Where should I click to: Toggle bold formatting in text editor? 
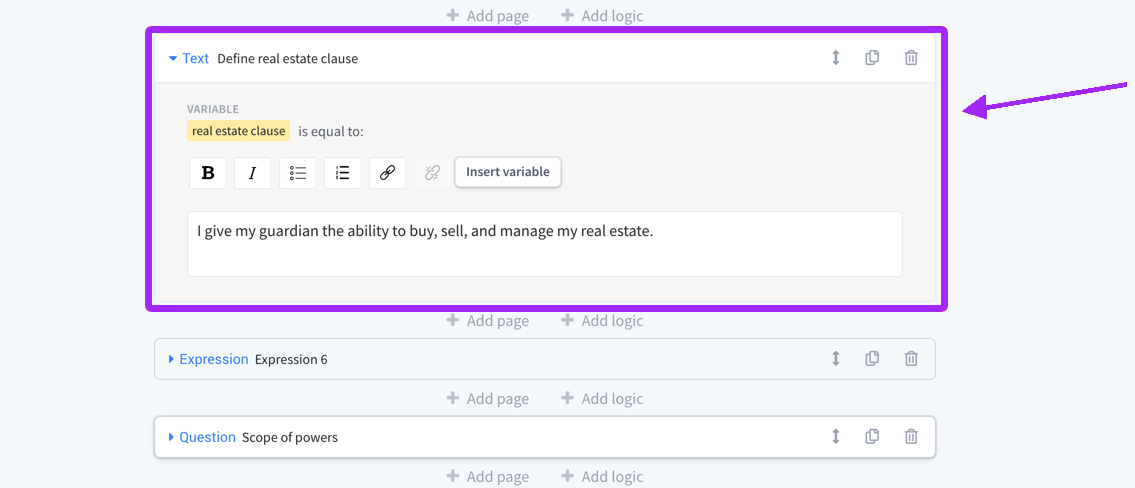[x=208, y=173]
